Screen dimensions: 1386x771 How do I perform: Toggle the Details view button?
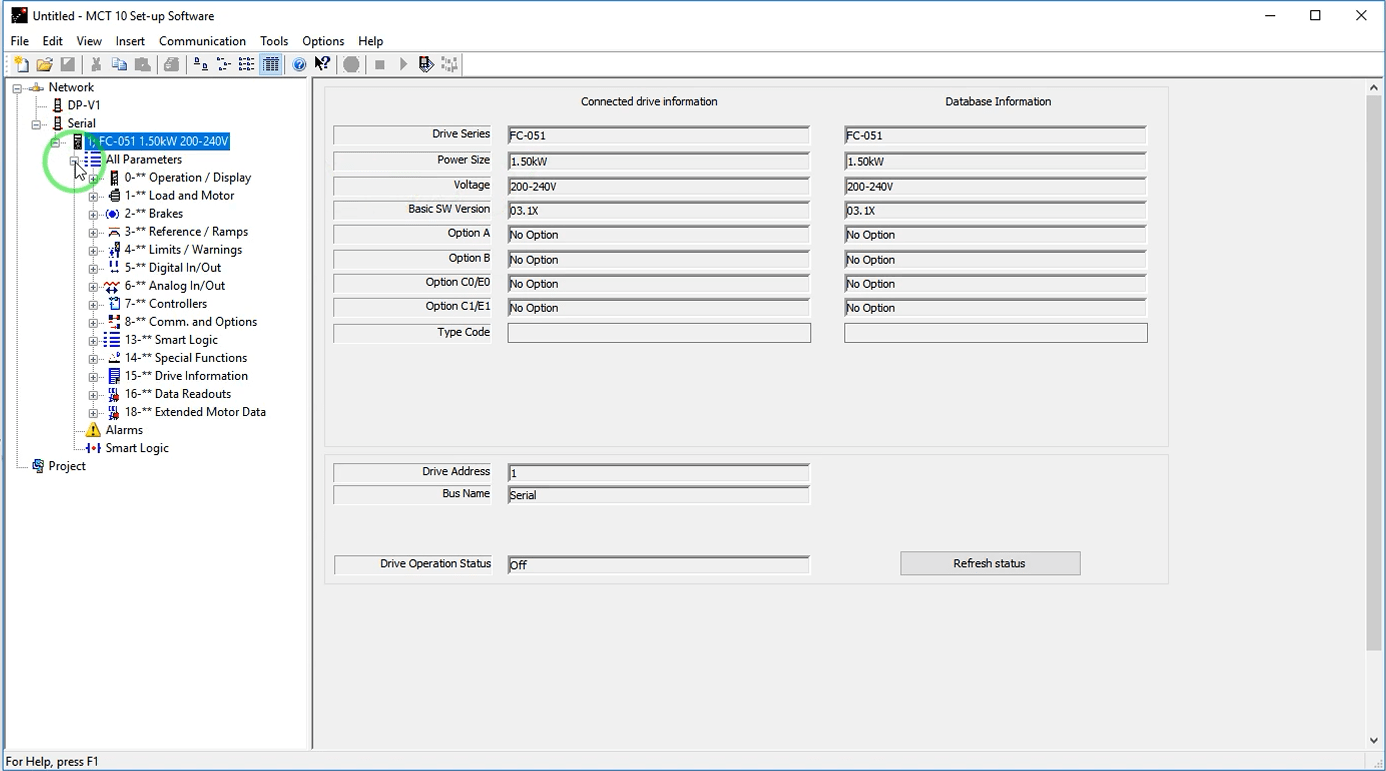tap(271, 64)
